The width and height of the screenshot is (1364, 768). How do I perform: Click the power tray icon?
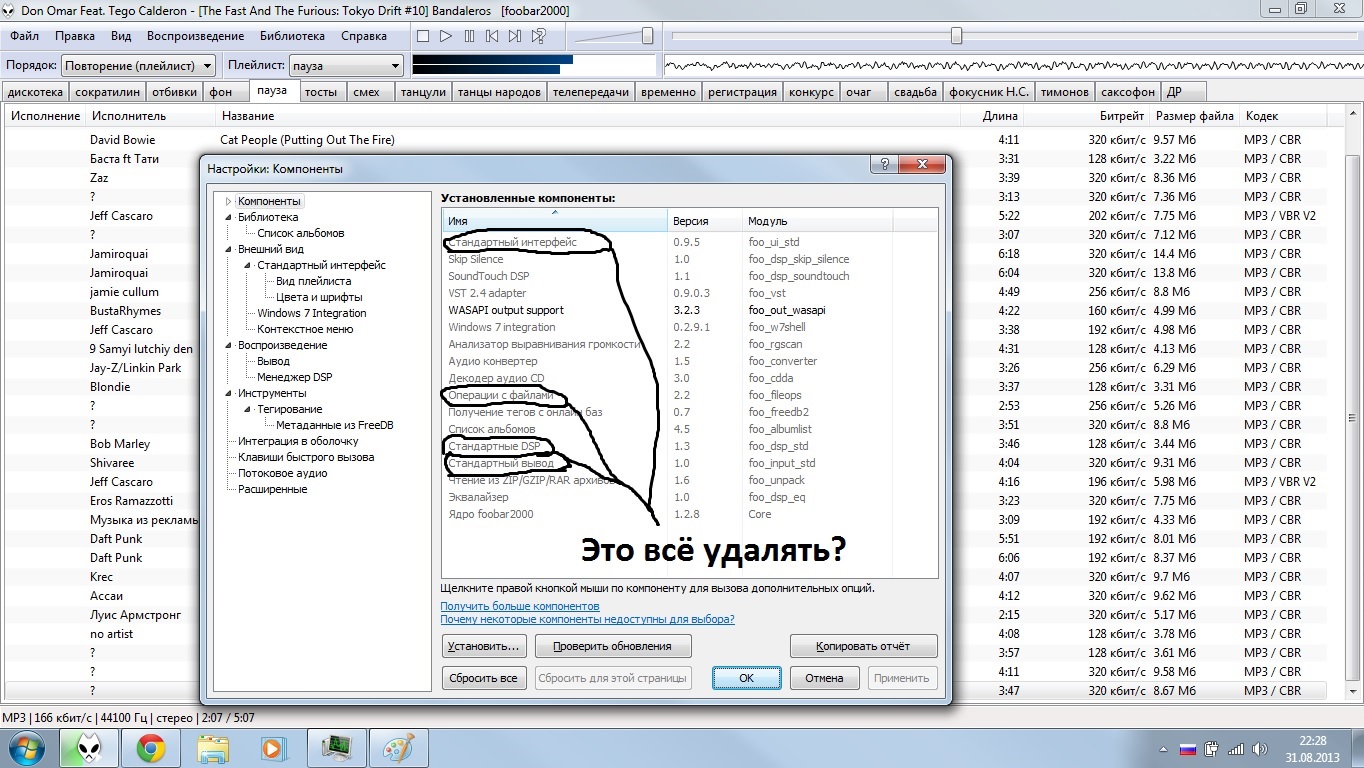1213,749
